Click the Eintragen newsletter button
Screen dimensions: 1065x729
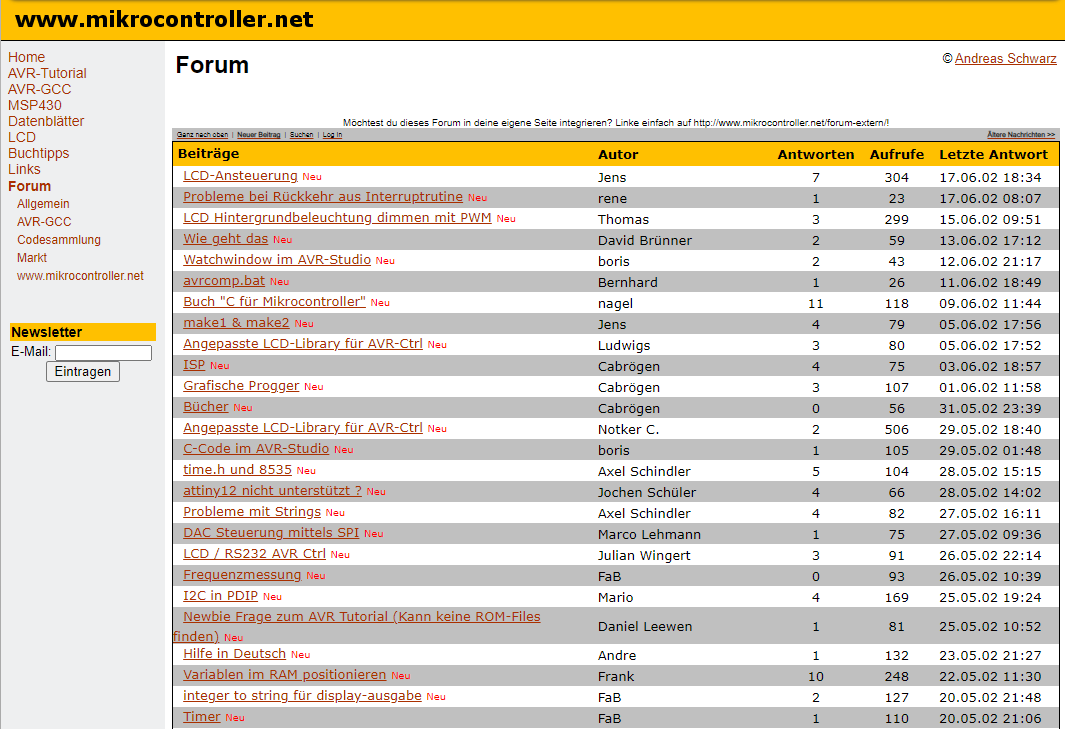coord(83,372)
